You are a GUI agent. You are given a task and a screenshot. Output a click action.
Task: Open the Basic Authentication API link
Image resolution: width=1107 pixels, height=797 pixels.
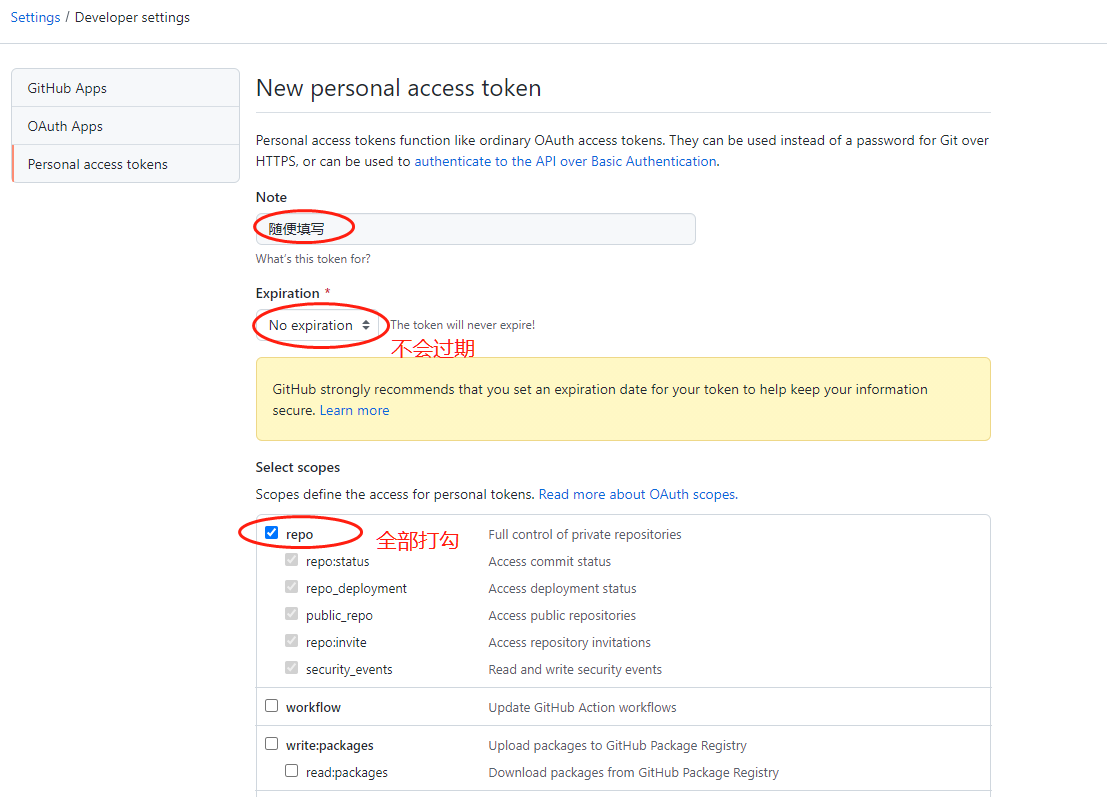(565, 161)
